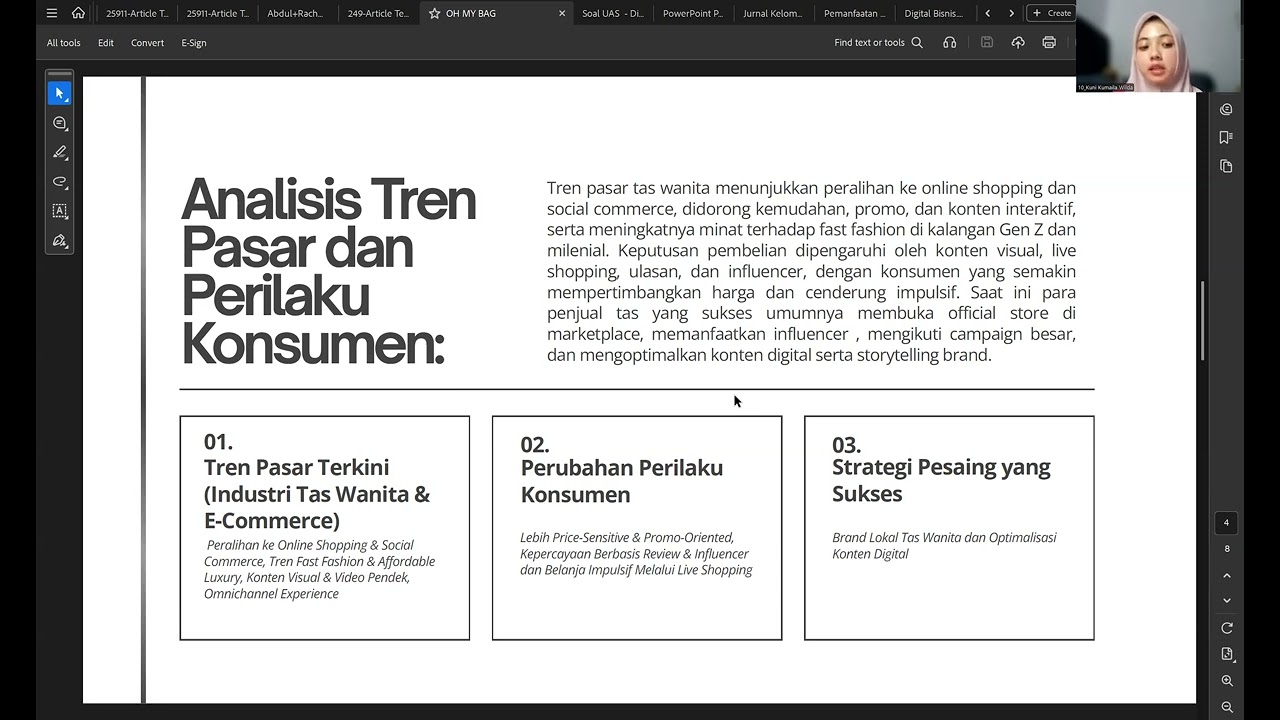This screenshot has height=720, width=1280.
Task: Click the Peralihan ke Online Shopping description
Action: [x=319, y=570]
